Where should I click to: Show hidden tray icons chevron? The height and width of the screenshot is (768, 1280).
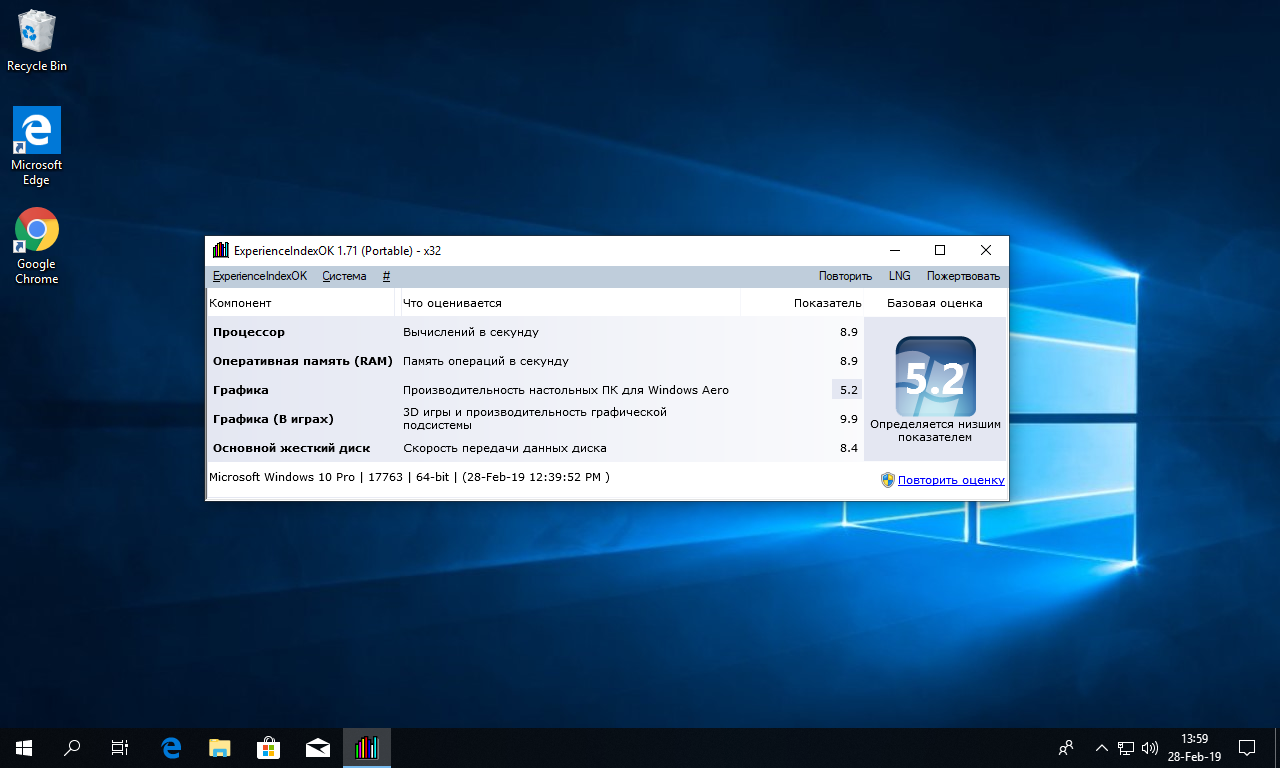[x=1102, y=747]
